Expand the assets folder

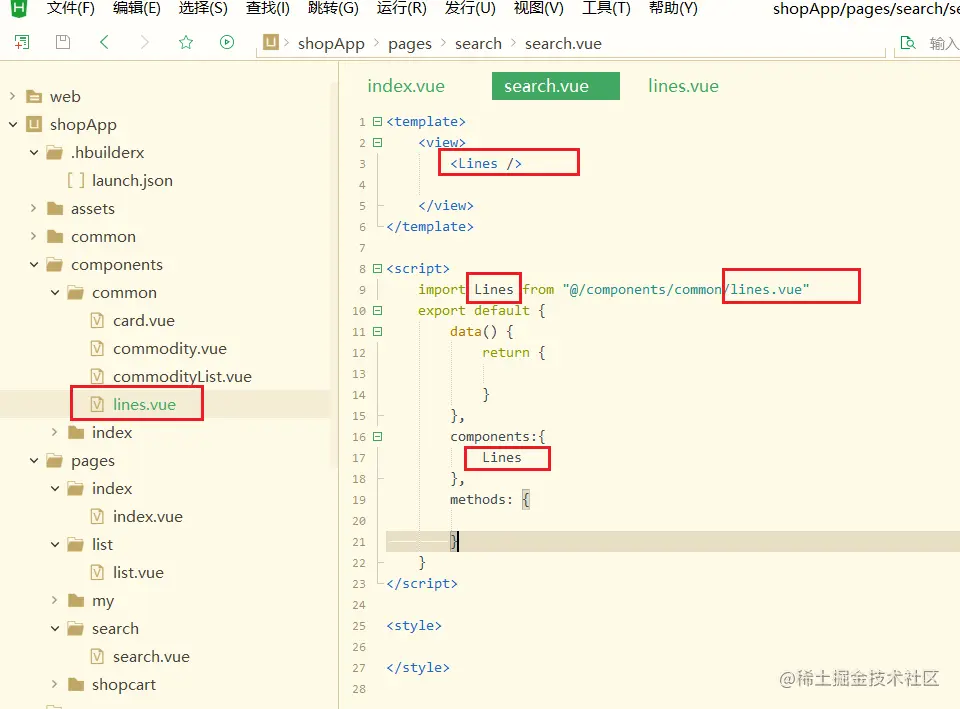34,208
